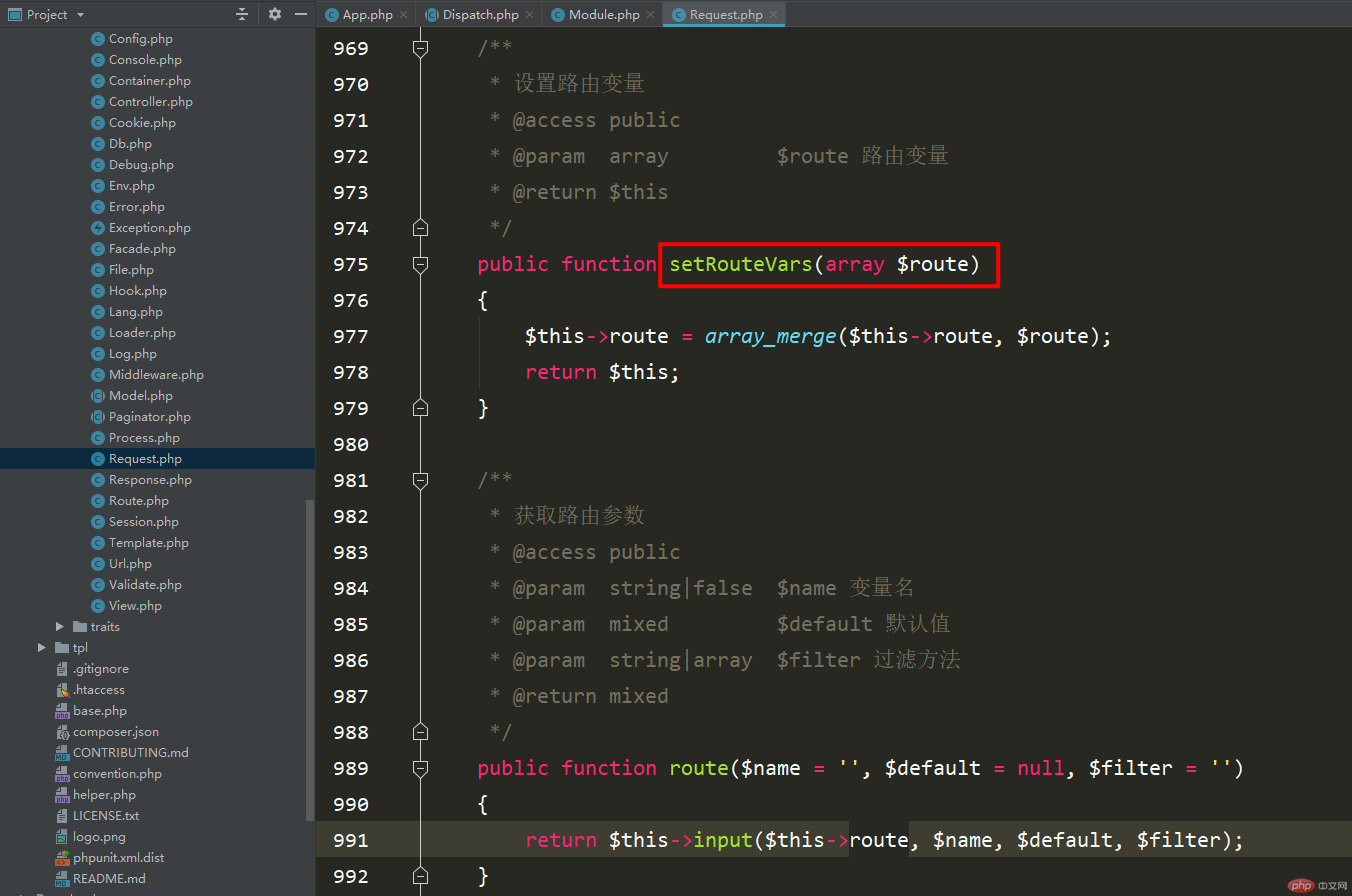Click the helper.php file icon
Image resolution: width=1352 pixels, height=896 pixels.
[x=62, y=794]
